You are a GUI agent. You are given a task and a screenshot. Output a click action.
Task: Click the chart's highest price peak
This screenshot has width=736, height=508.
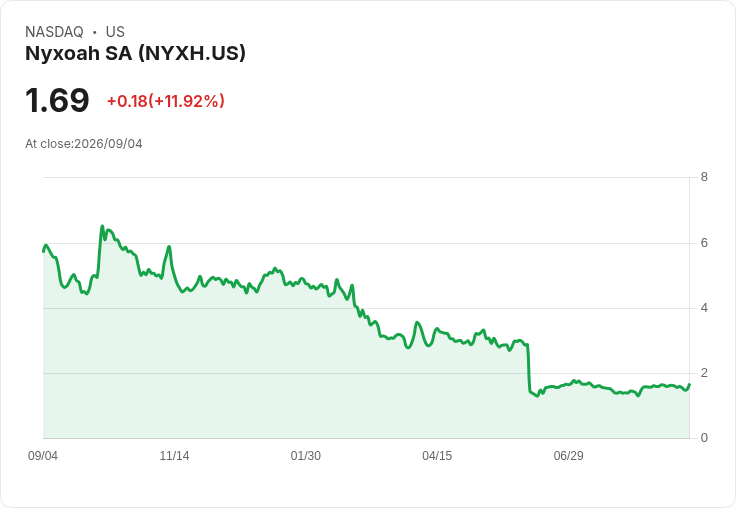[102, 227]
